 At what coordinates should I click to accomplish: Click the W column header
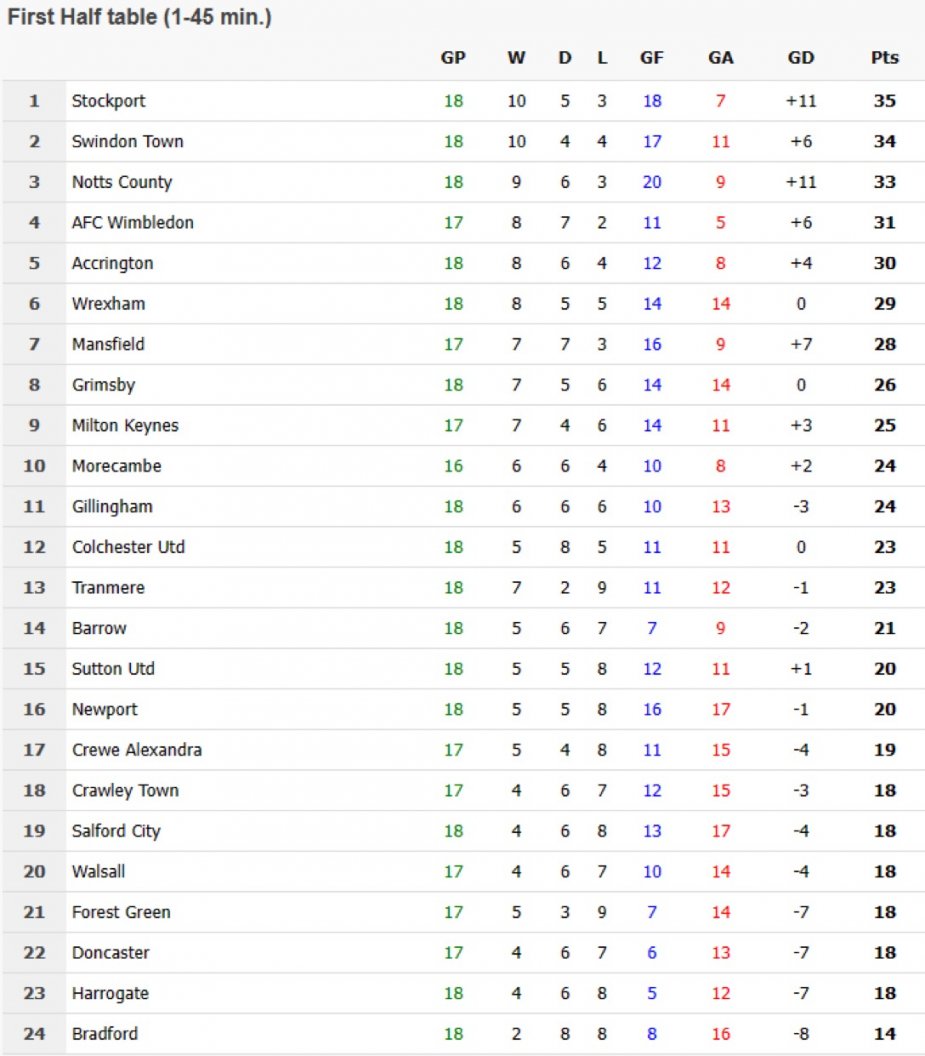[x=516, y=58]
